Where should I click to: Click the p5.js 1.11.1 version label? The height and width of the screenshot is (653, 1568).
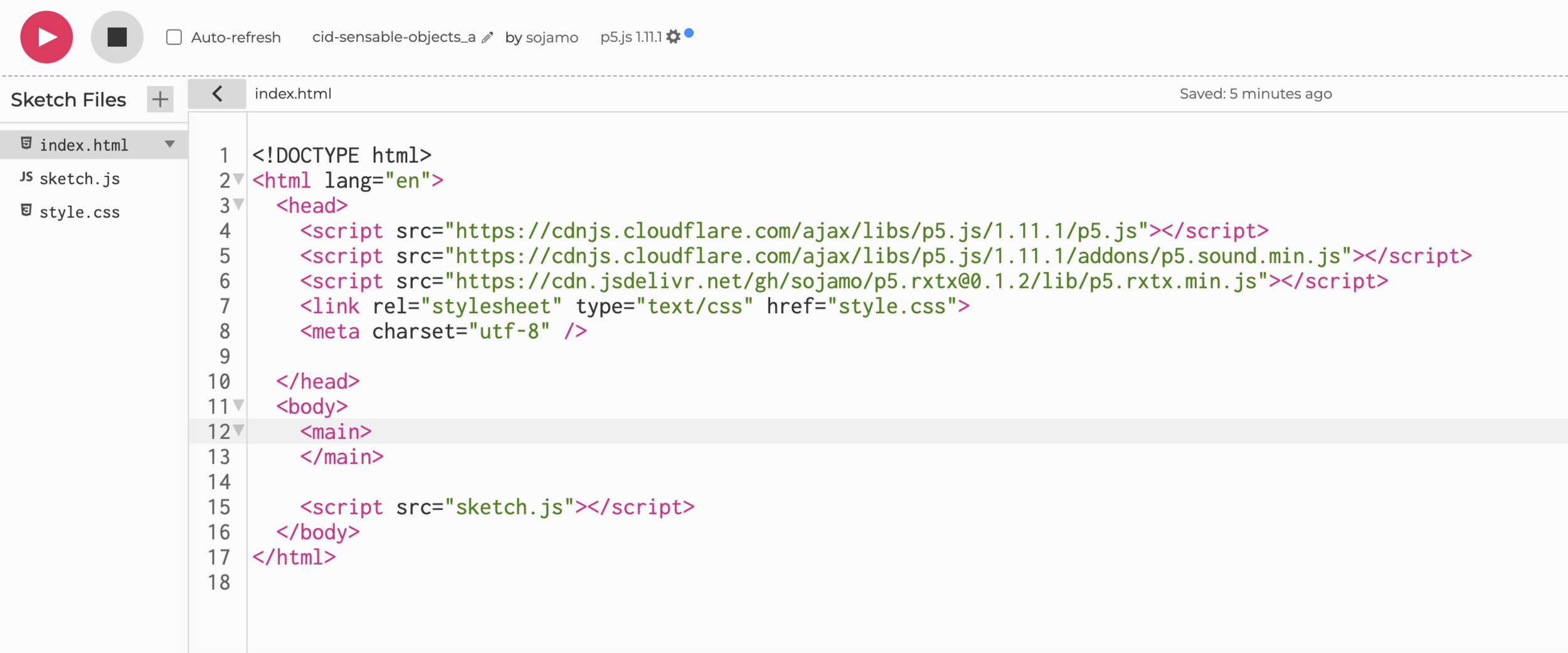pos(631,37)
